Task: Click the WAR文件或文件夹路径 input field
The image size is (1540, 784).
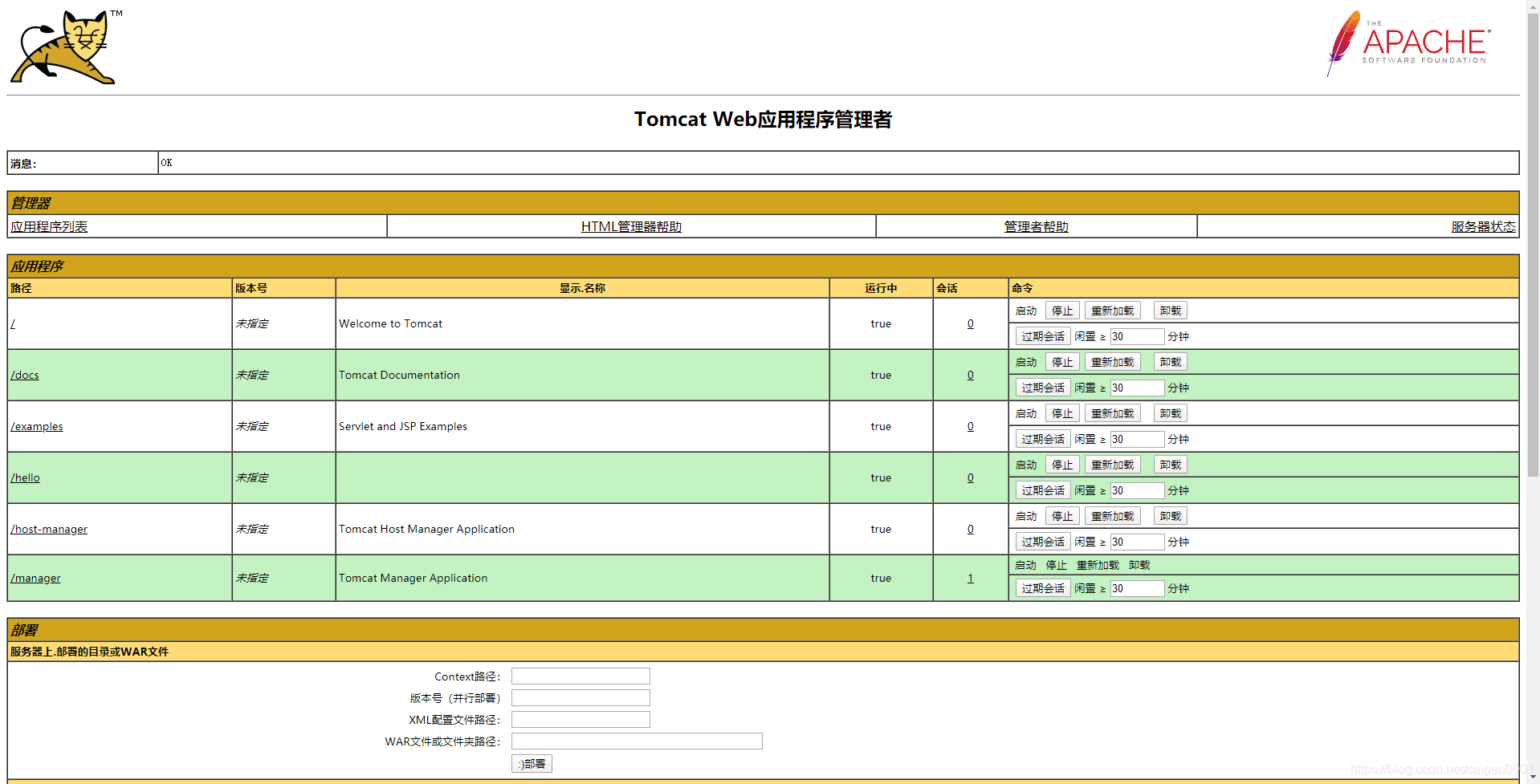Action: [637, 741]
